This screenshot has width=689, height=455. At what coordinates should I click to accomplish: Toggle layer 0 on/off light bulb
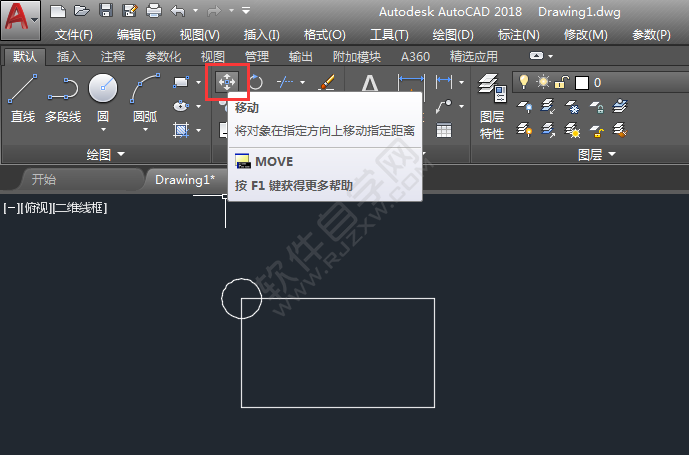pyautogui.click(x=523, y=82)
